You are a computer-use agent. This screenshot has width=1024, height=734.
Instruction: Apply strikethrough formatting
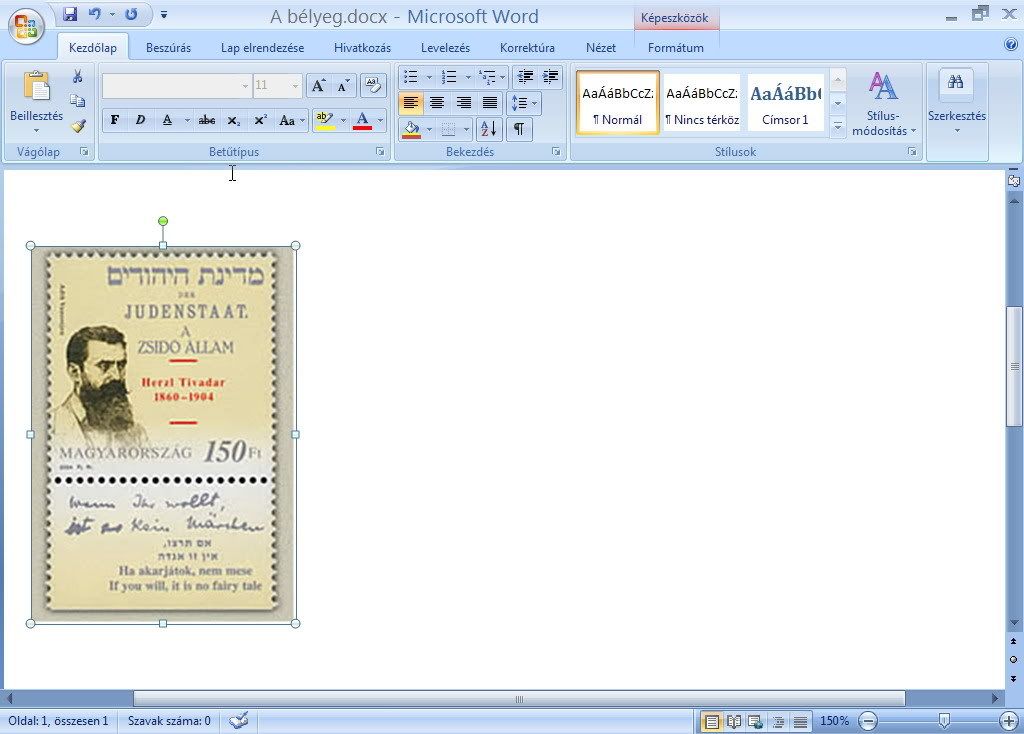tap(207, 120)
